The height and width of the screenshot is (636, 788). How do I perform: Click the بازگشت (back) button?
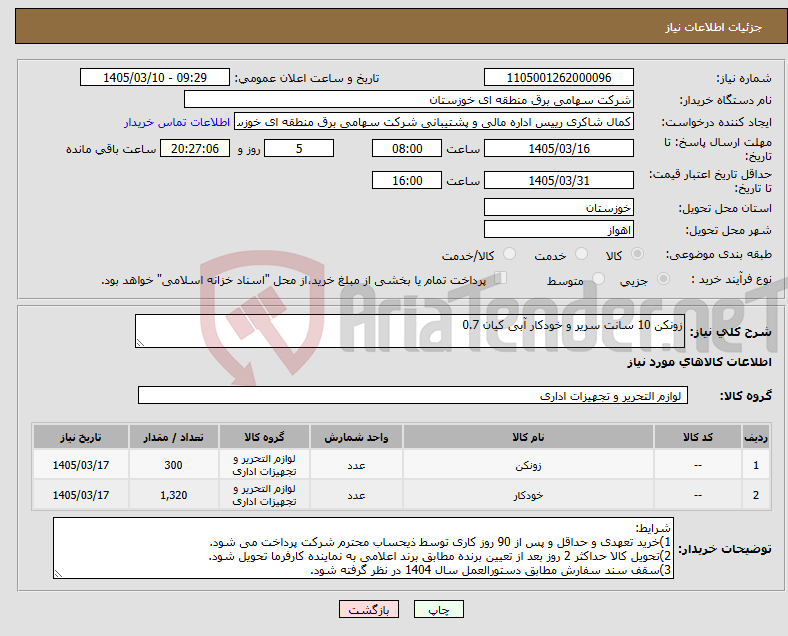[x=369, y=609]
